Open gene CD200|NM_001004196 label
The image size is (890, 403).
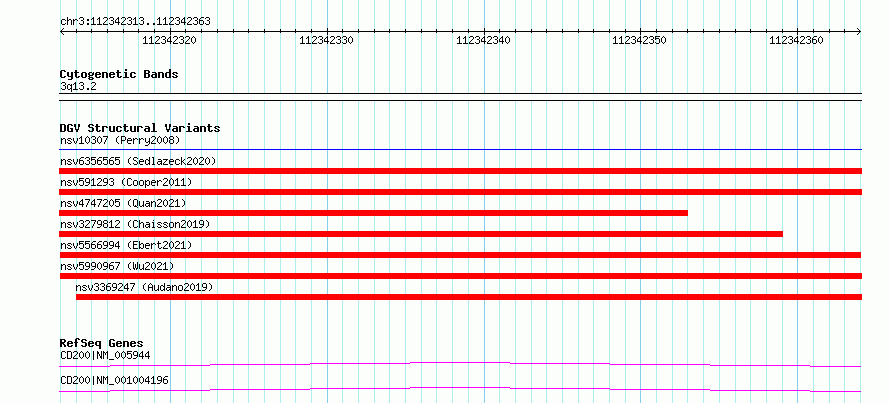click(x=114, y=380)
